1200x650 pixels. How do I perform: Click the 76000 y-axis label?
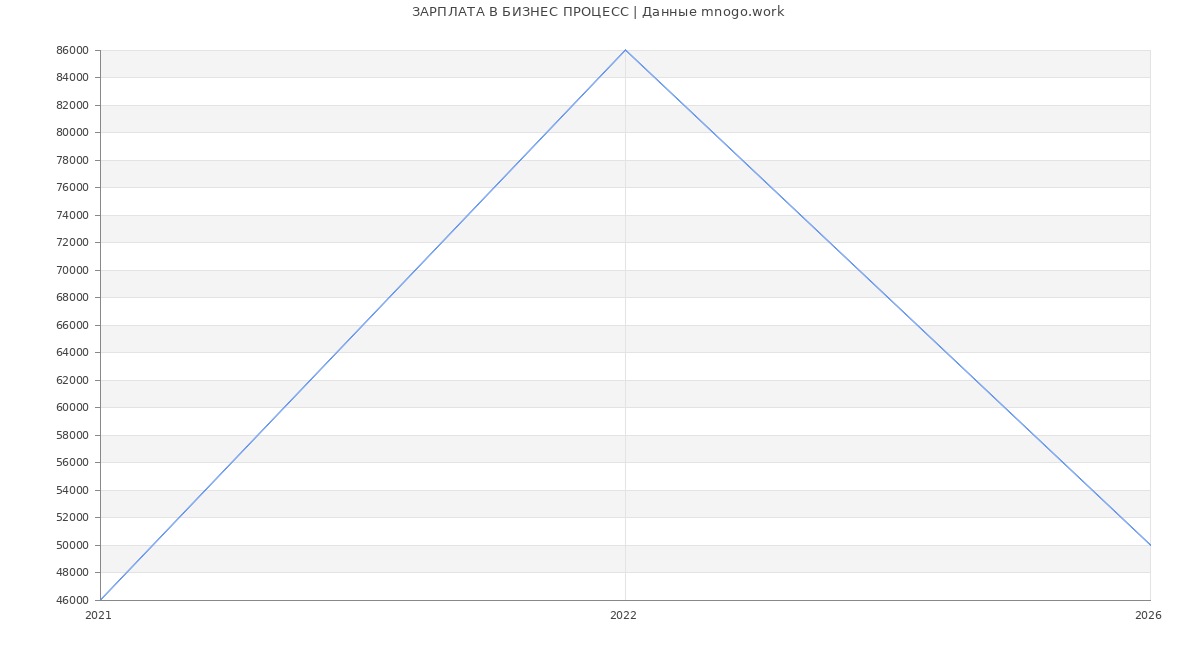click(73, 188)
